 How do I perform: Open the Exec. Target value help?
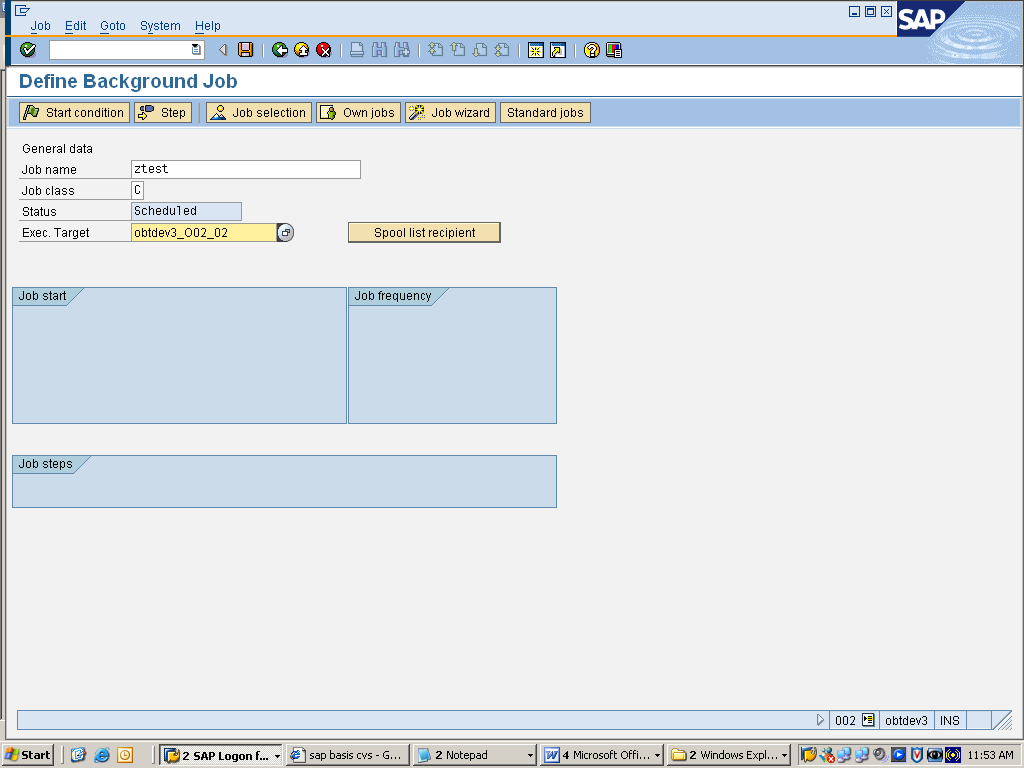(285, 231)
